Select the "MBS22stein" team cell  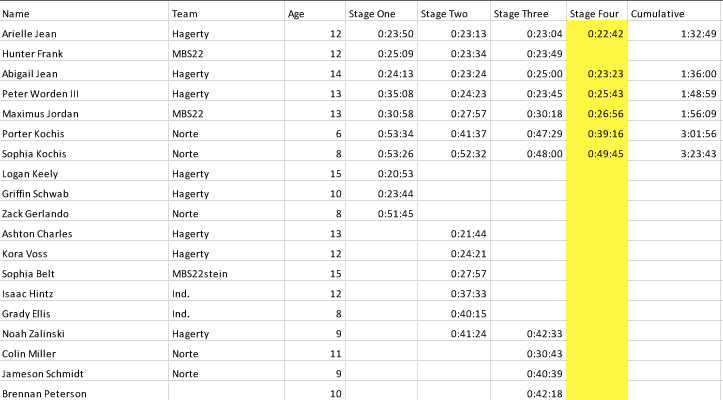click(199, 274)
